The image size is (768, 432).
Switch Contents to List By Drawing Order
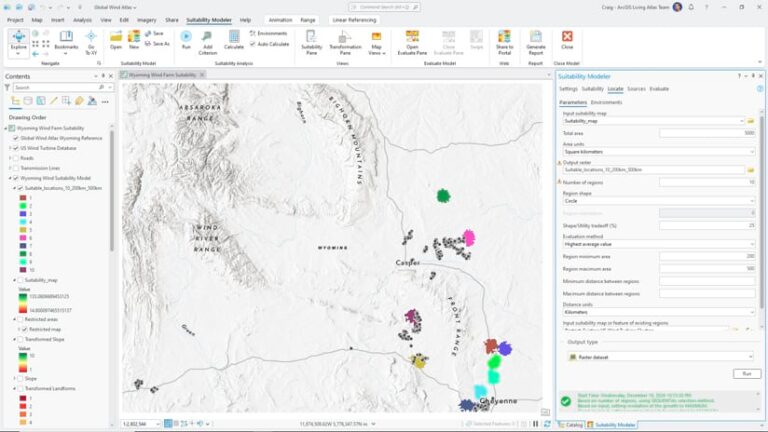(15, 101)
